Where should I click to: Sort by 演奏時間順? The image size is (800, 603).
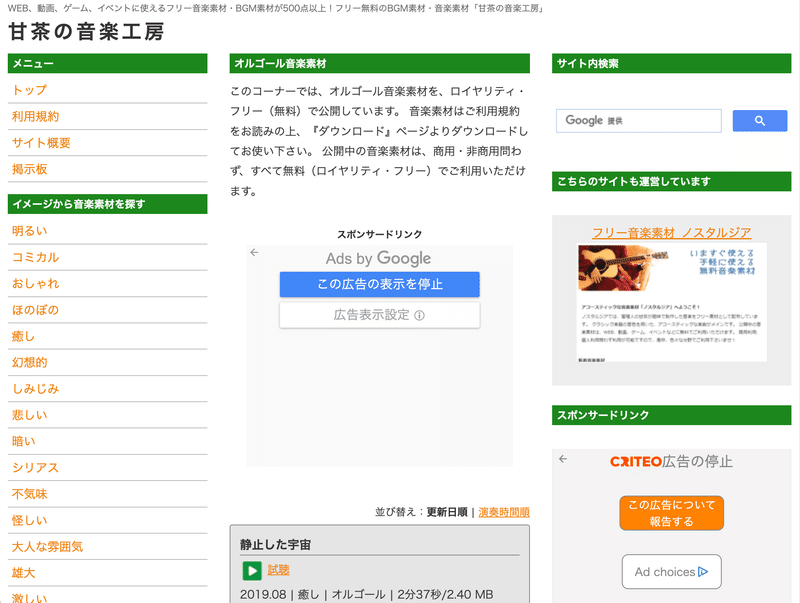tap(504, 512)
